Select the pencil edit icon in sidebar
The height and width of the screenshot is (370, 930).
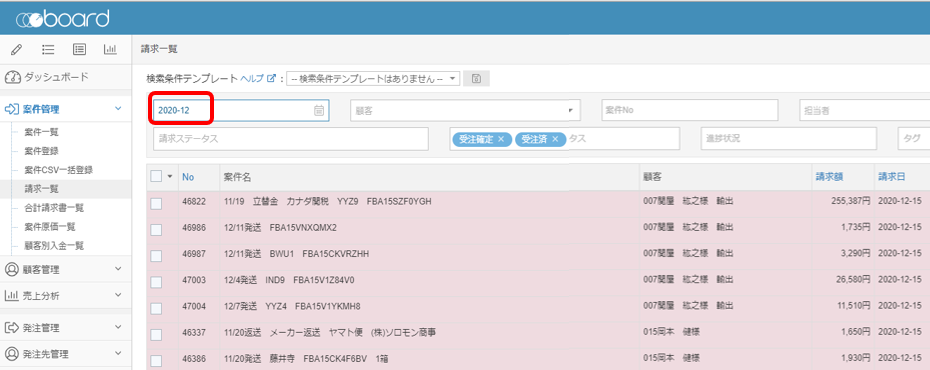click(17, 50)
